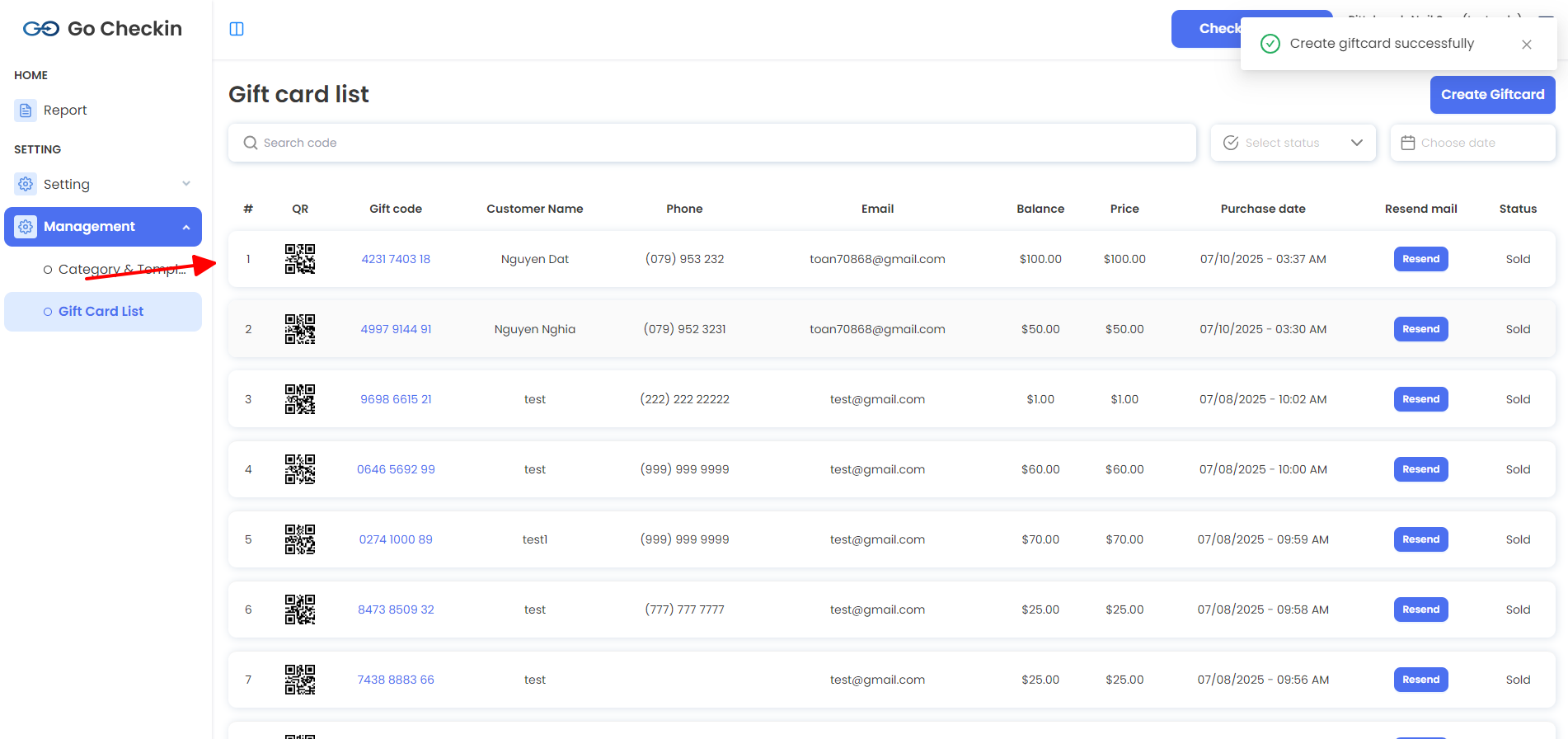Open the Choose date picker
The image size is (1568, 739).
click(1472, 143)
